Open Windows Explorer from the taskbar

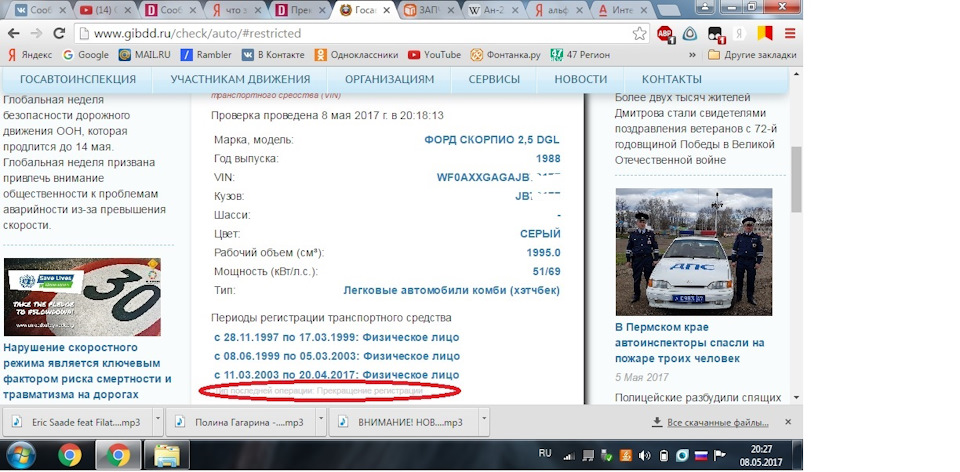166,456
